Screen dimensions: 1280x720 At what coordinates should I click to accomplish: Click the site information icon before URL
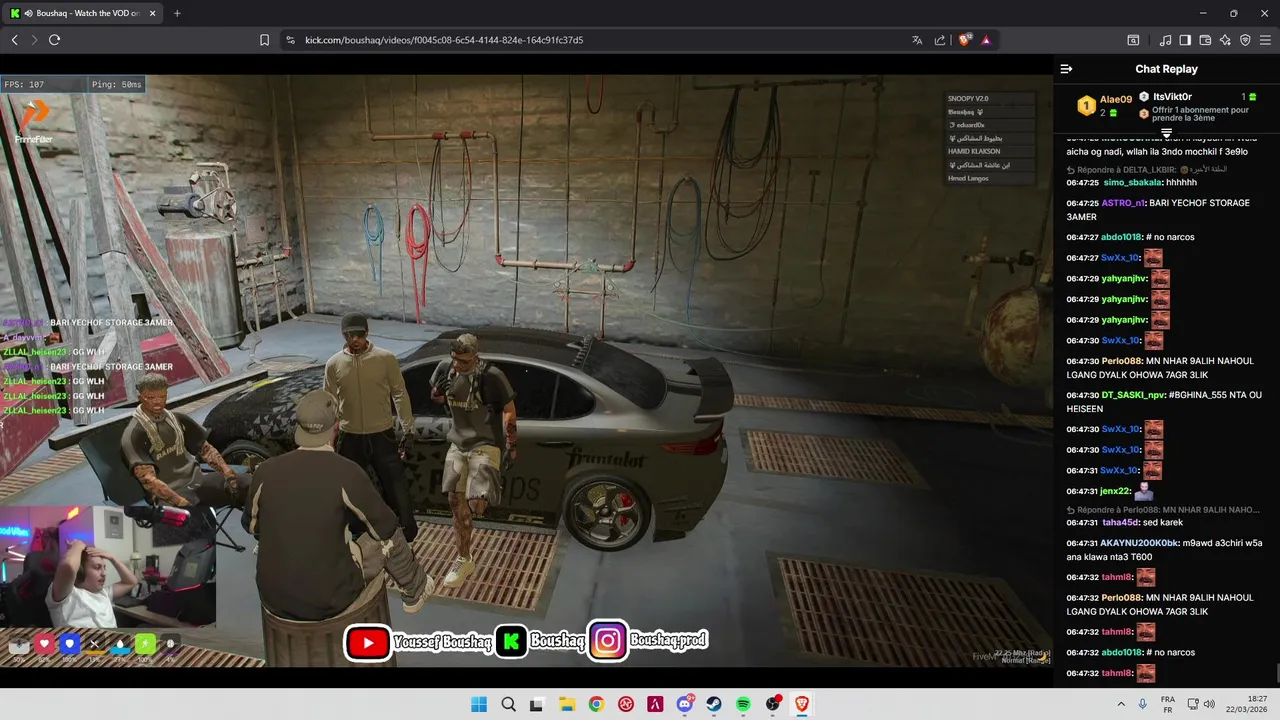pos(290,40)
